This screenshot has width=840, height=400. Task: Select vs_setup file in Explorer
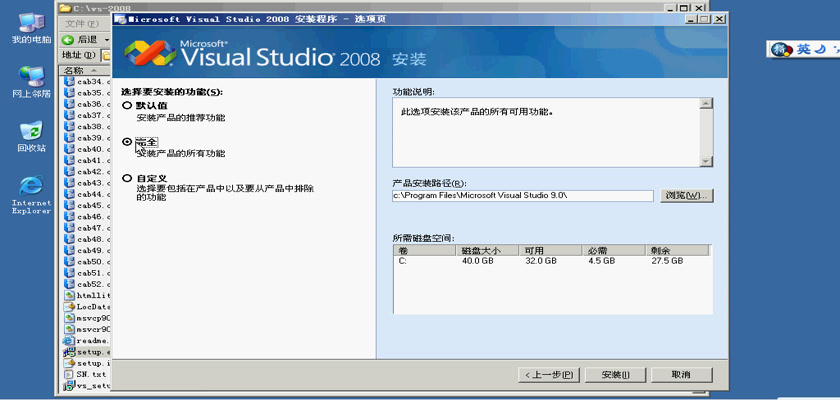[x=87, y=386]
